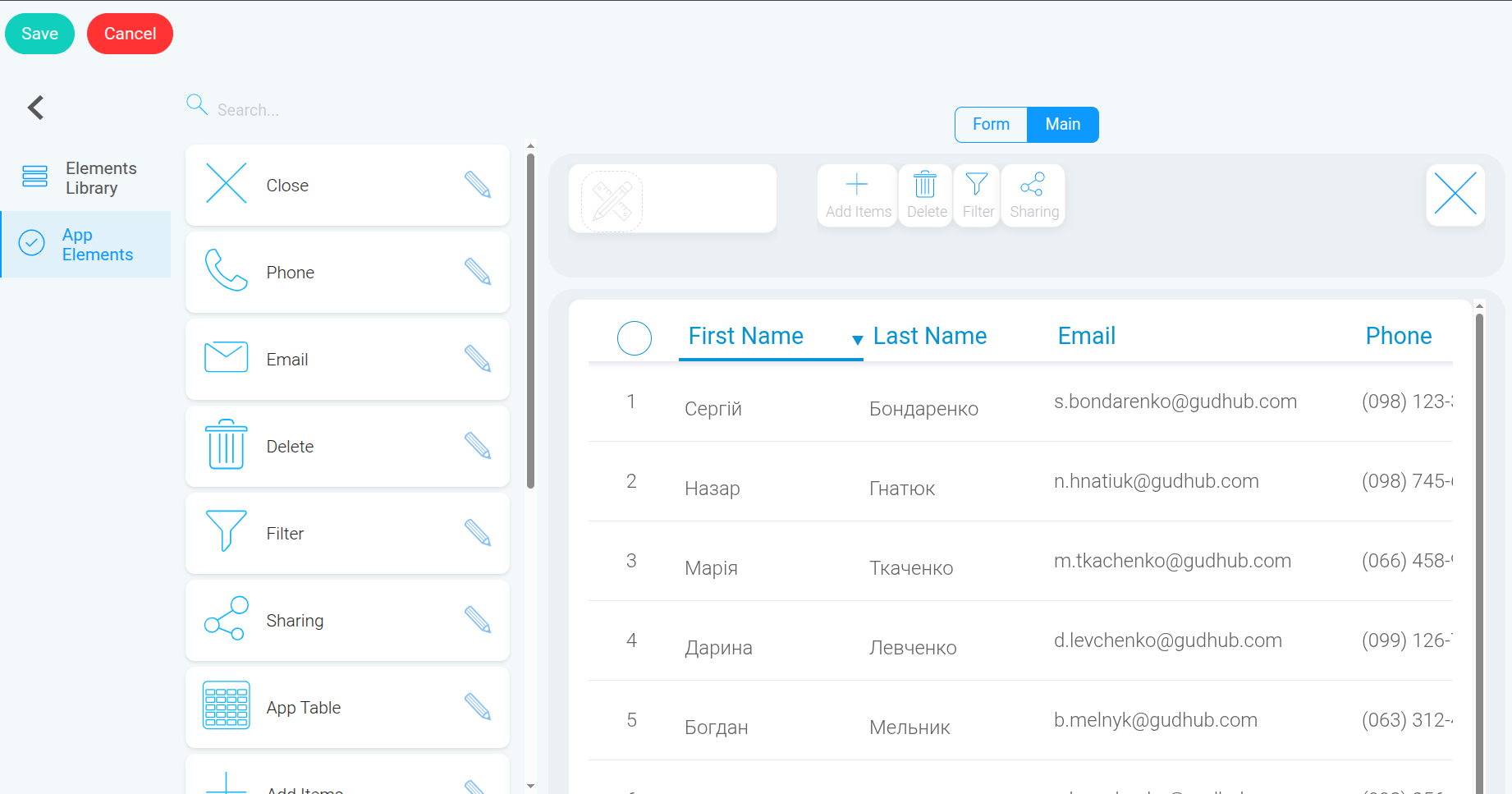Edit the Delete element with pencil icon
Viewport: 1512px width, 794px height.
click(478, 446)
